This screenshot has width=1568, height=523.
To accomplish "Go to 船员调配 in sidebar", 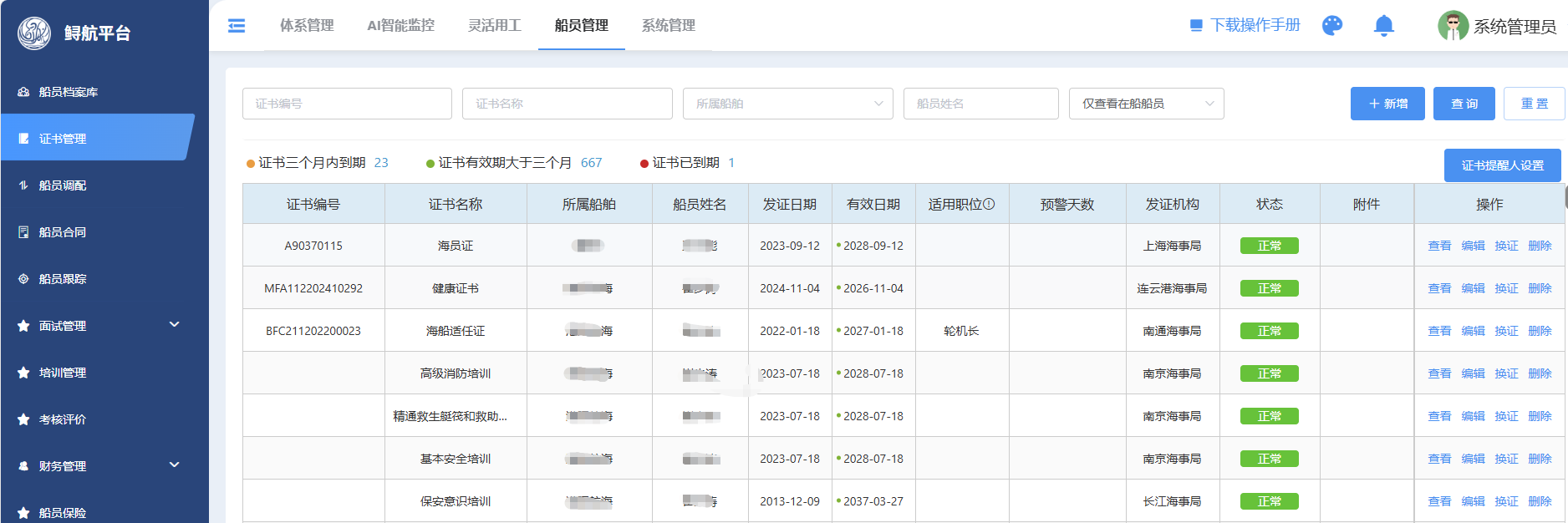I will click(63, 185).
